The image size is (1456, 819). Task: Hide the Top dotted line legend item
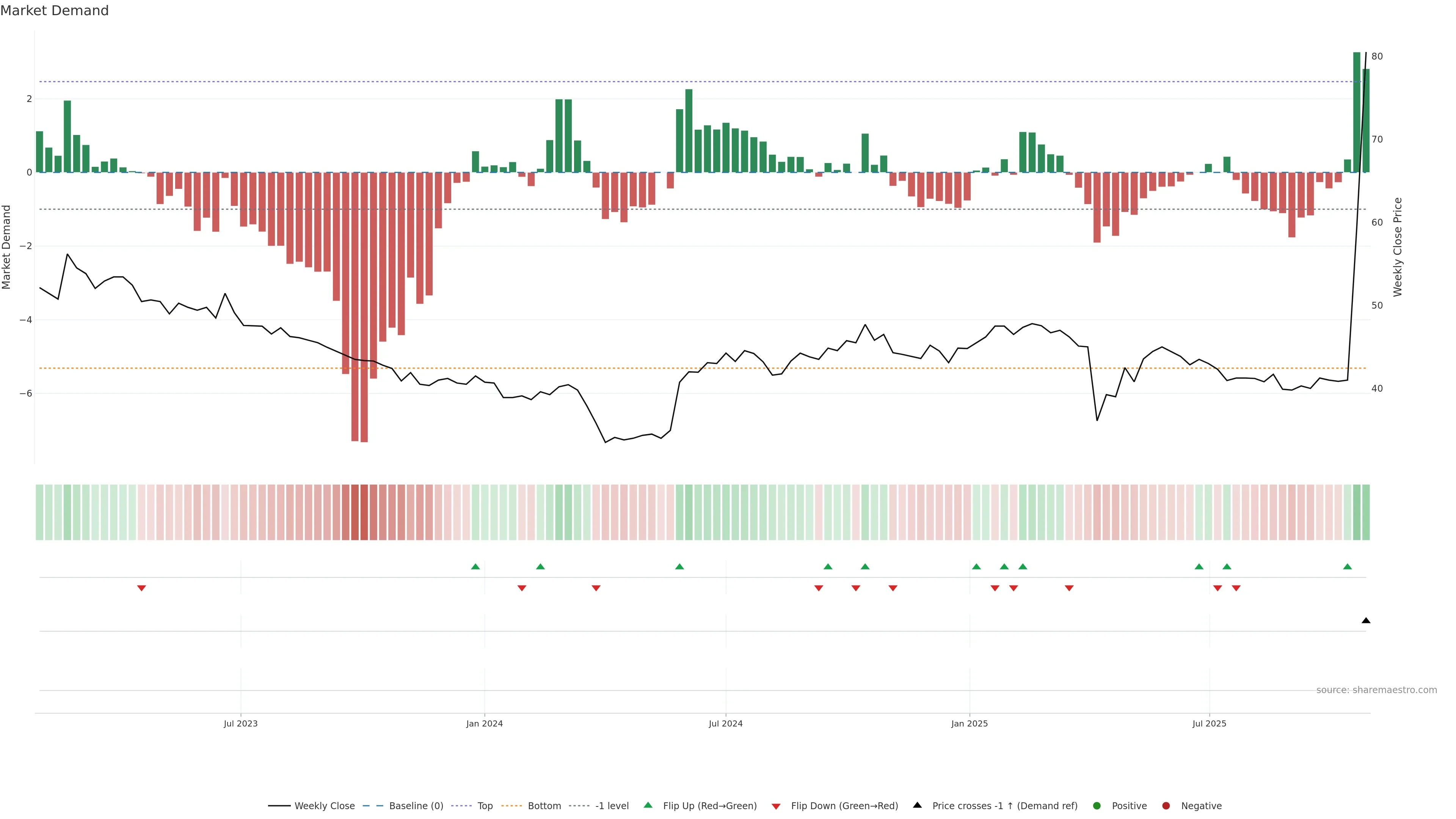(485, 806)
